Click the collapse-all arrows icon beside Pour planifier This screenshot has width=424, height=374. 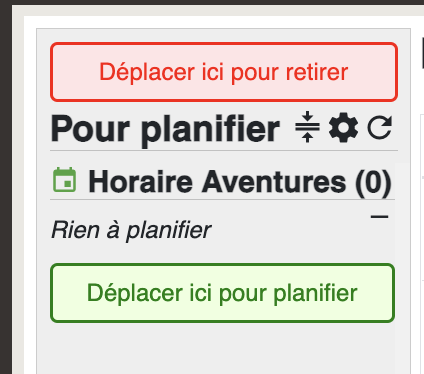tap(307, 127)
